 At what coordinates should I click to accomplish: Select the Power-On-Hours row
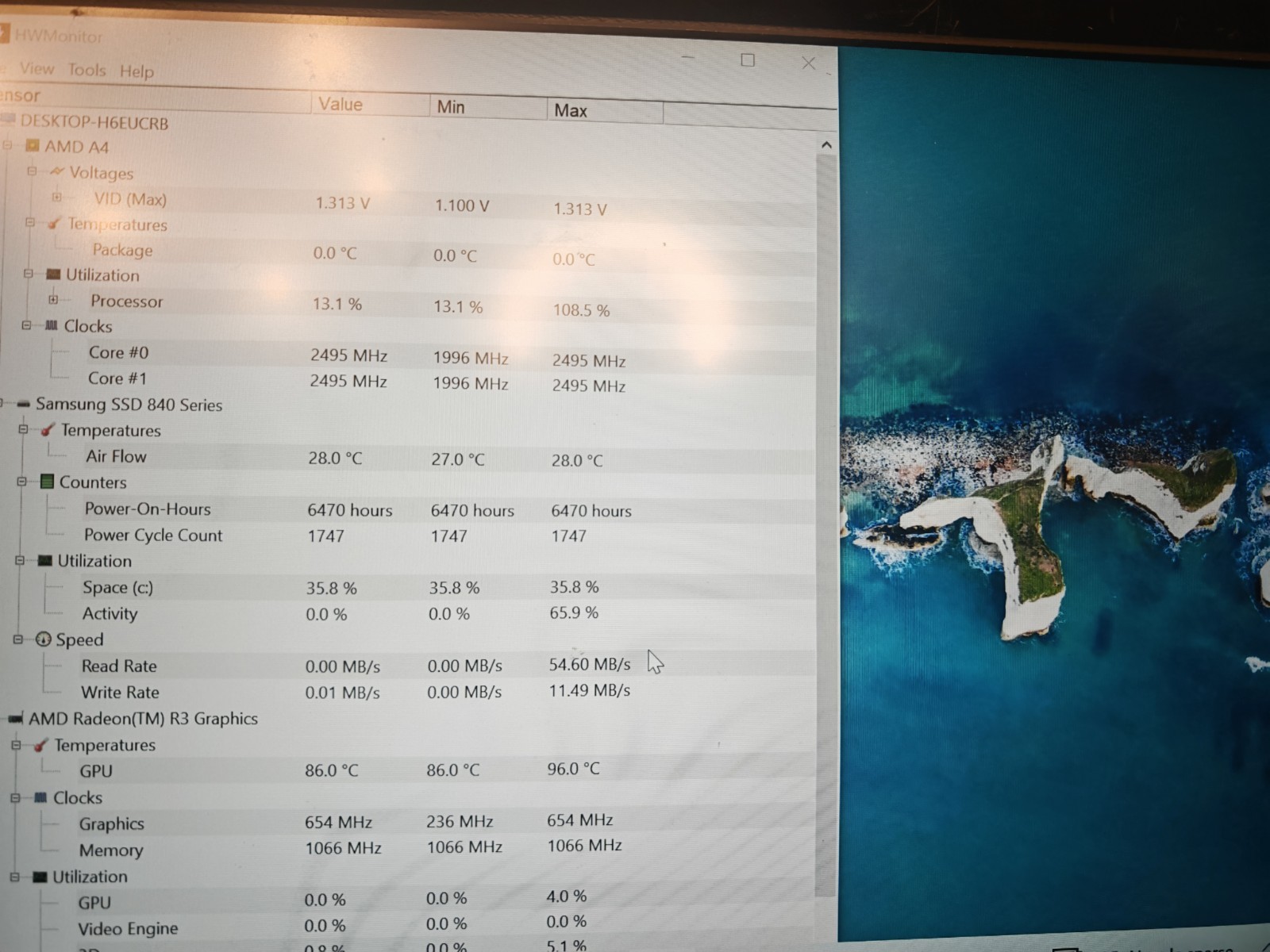(408, 510)
